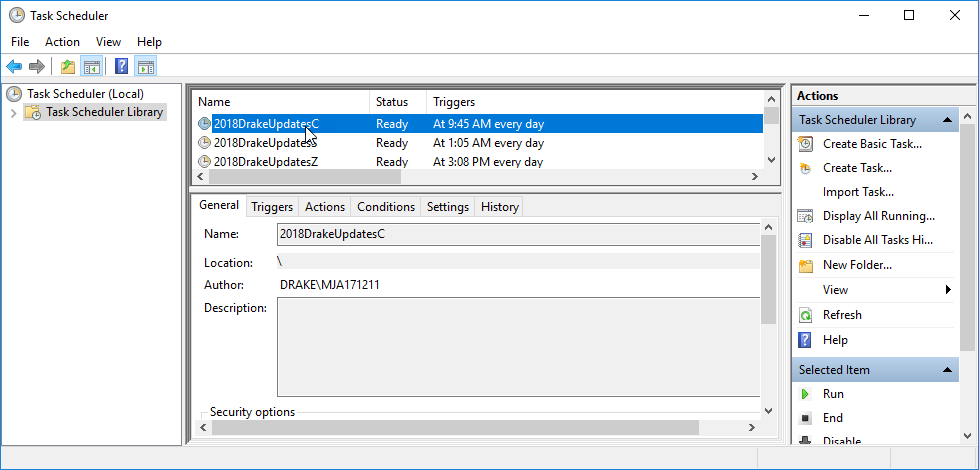Click the blue Help toolbar icon
Image resolution: width=979 pixels, height=470 pixels.
coord(121,67)
